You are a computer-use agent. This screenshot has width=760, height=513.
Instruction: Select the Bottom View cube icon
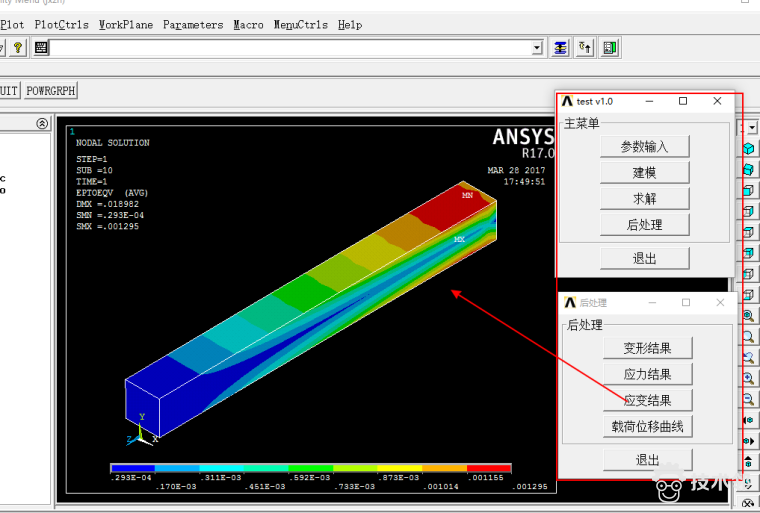[748, 294]
